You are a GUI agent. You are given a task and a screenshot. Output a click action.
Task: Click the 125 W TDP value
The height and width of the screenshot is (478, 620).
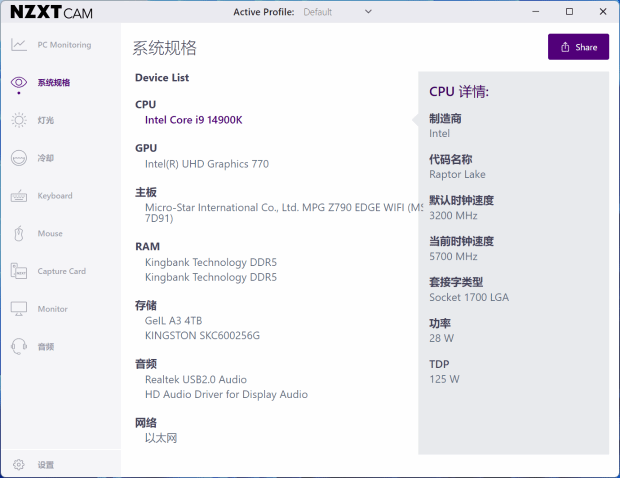pyautogui.click(x=444, y=379)
